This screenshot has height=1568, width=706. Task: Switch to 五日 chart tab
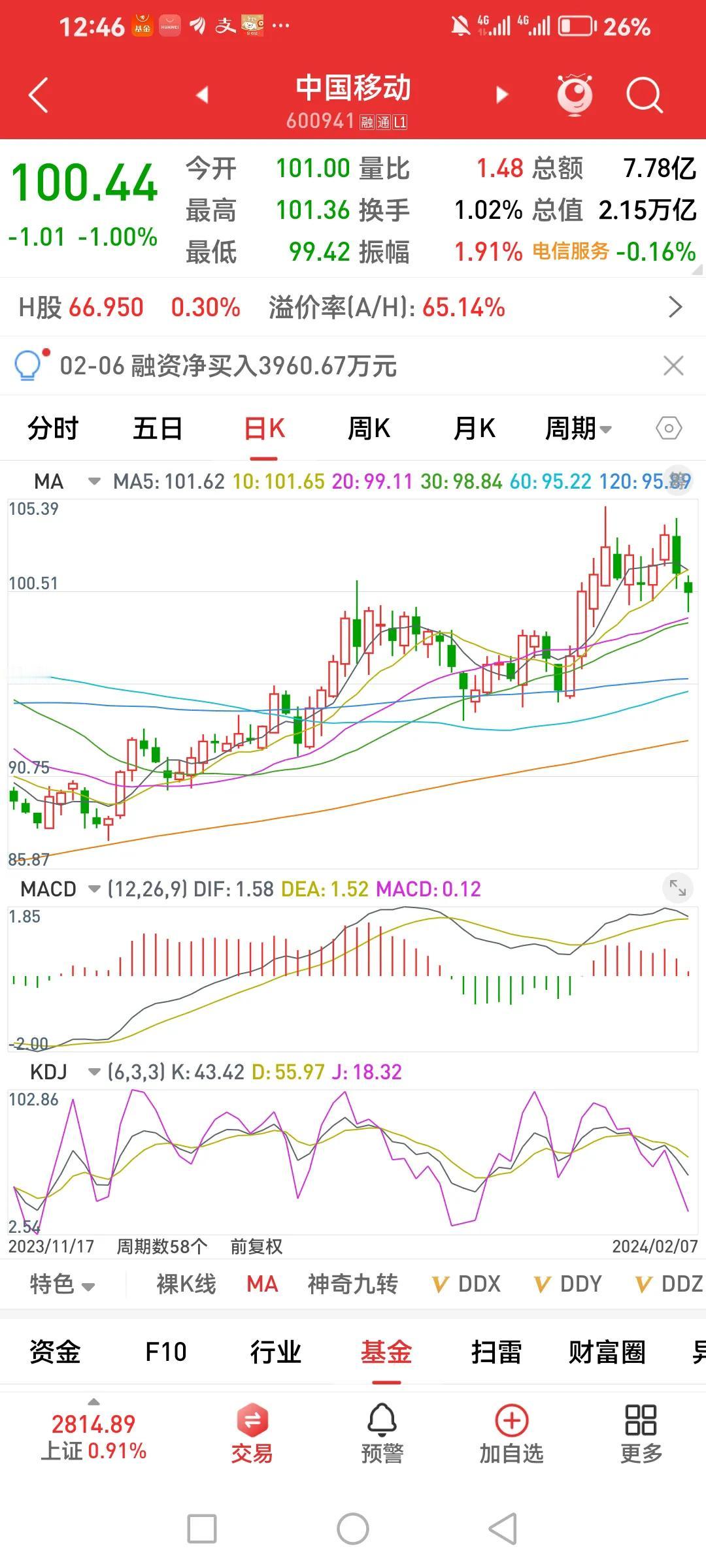click(158, 429)
